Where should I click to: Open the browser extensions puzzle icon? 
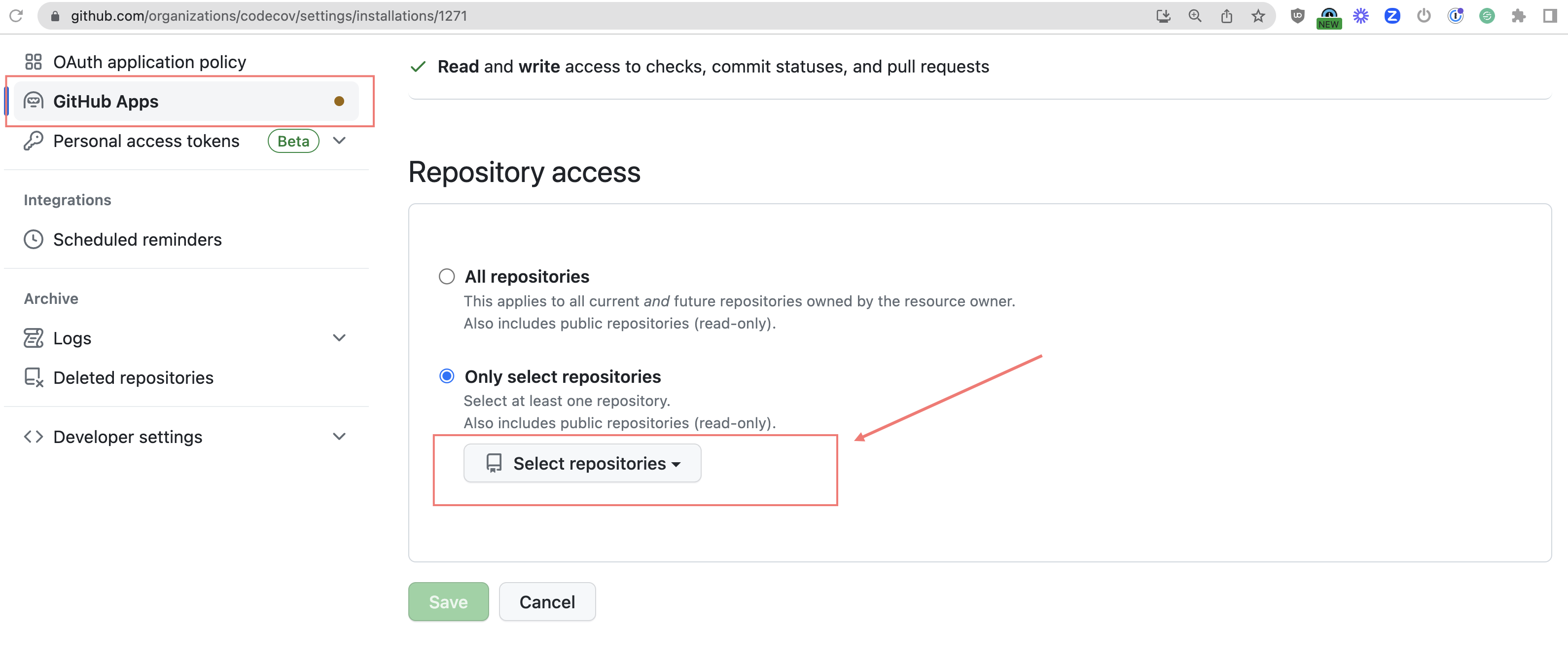coord(1518,16)
